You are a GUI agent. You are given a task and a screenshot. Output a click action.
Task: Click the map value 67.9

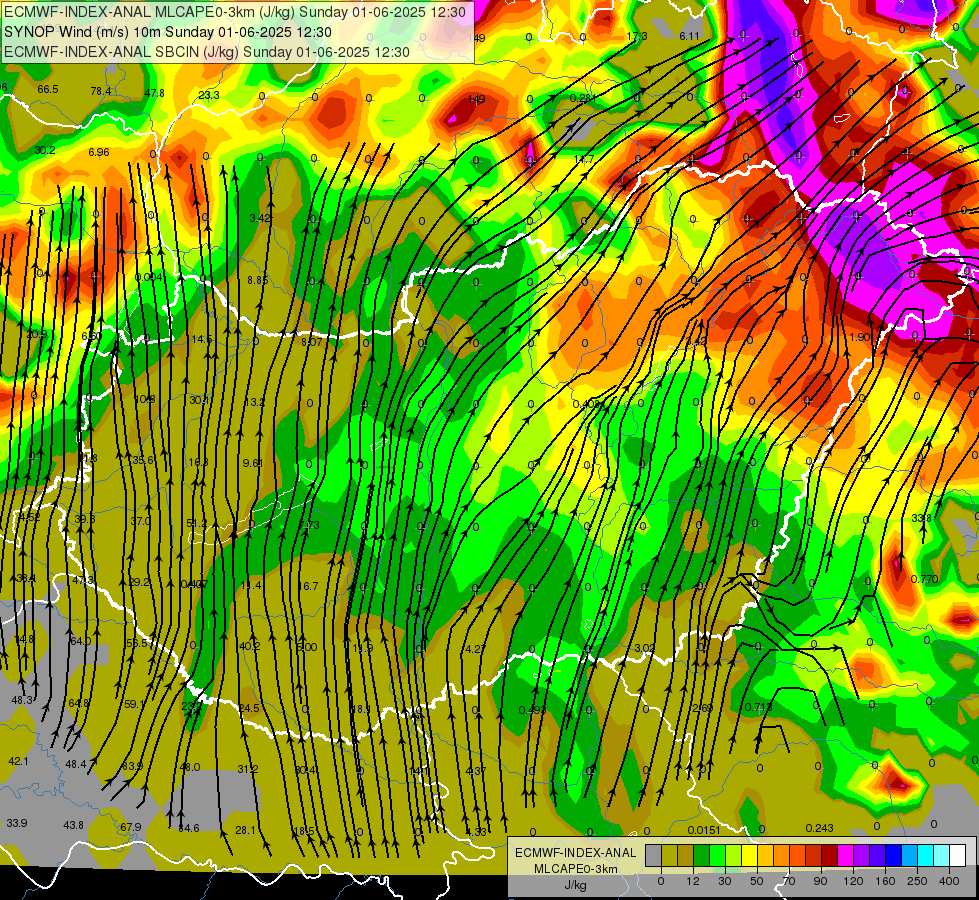130,827
